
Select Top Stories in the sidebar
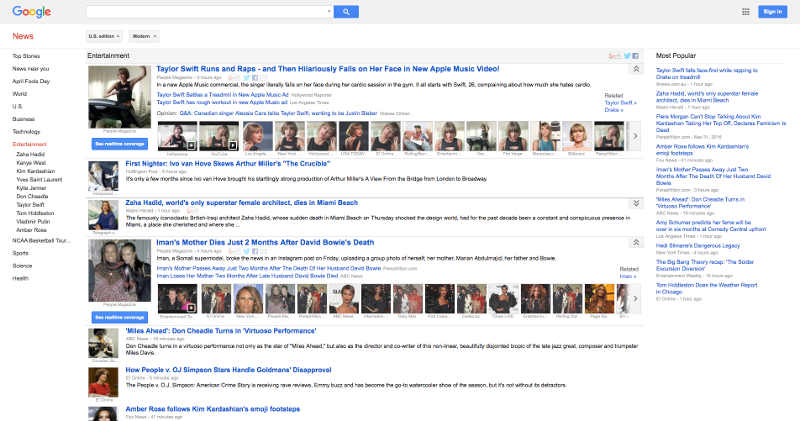[x=26, y=56]
